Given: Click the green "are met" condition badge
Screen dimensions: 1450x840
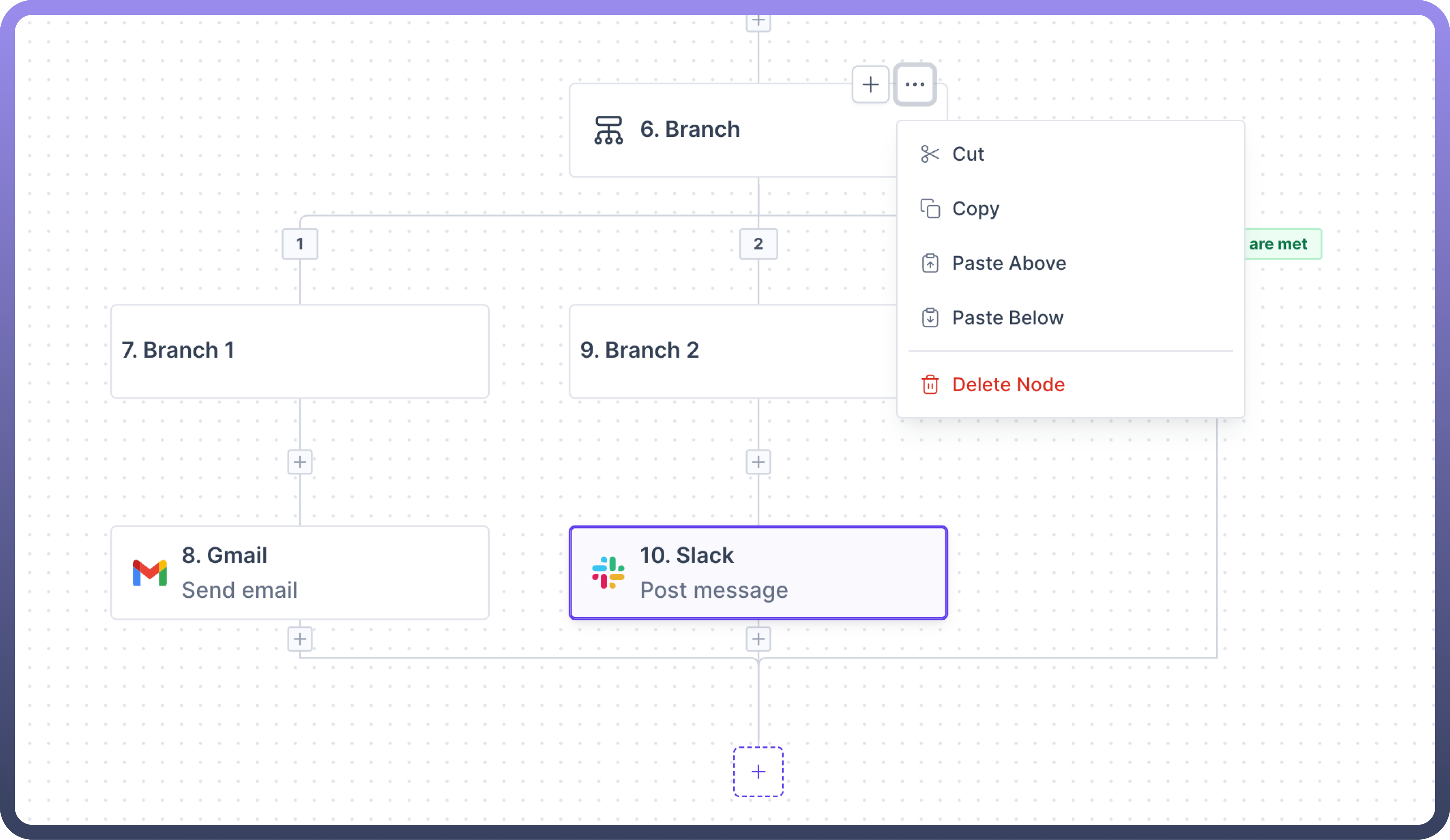Looking at the screenshot, I should click(x=1281, y=244).
